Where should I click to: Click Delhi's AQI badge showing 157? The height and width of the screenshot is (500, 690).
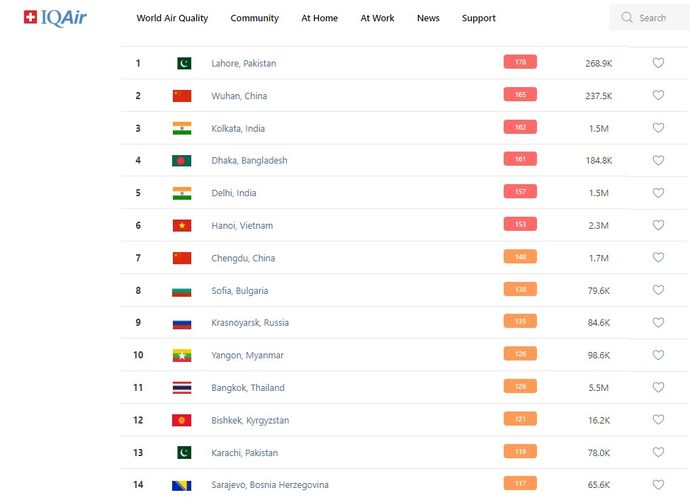point(520,192)
